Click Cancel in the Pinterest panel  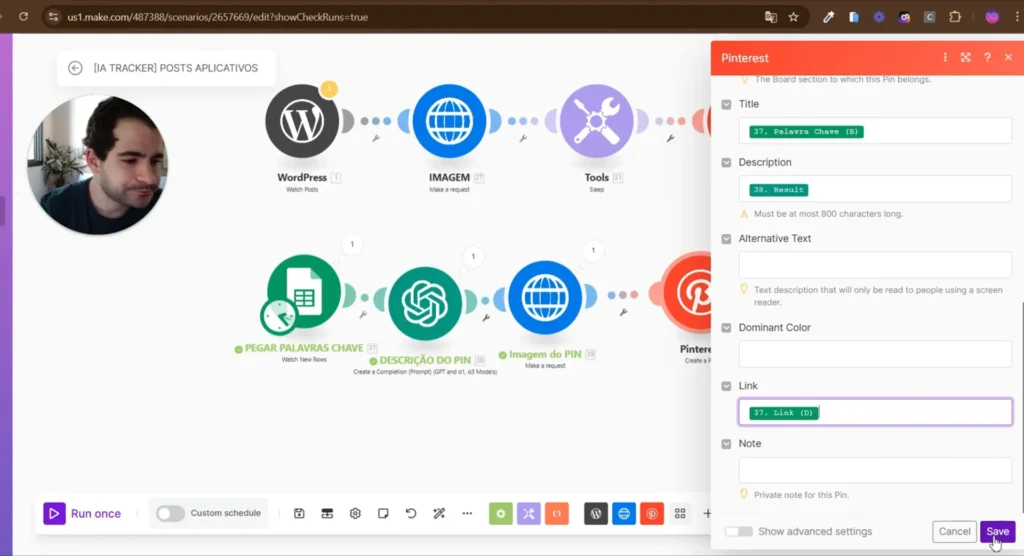(x=954, y=532)
